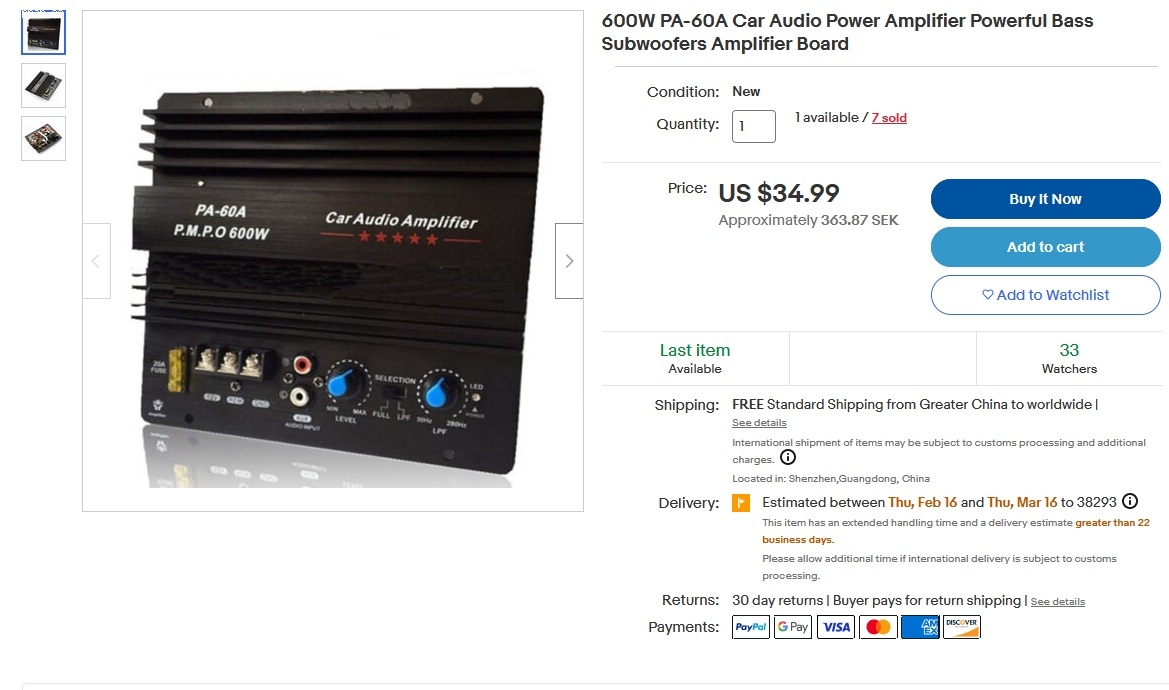The height and width of the screenshot is (690, 1169).
Task: Add item to Watchlist
Action: click(x=1045, y=295)
